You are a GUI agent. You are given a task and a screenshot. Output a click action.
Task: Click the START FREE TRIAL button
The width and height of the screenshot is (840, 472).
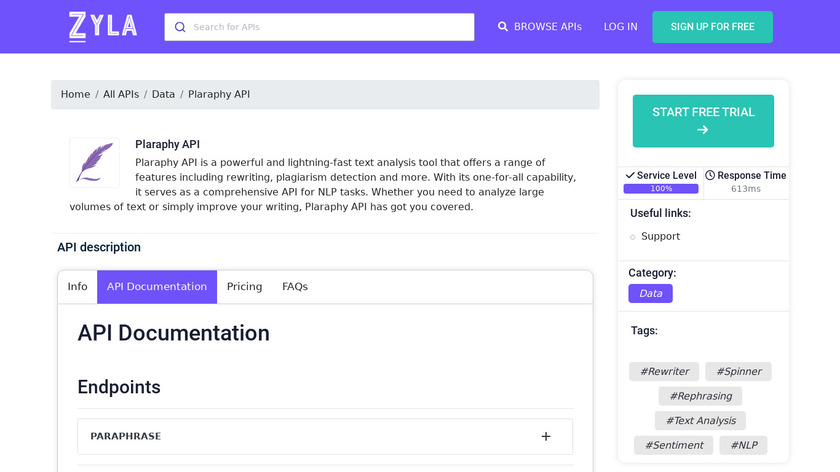[x=703, y=121]
